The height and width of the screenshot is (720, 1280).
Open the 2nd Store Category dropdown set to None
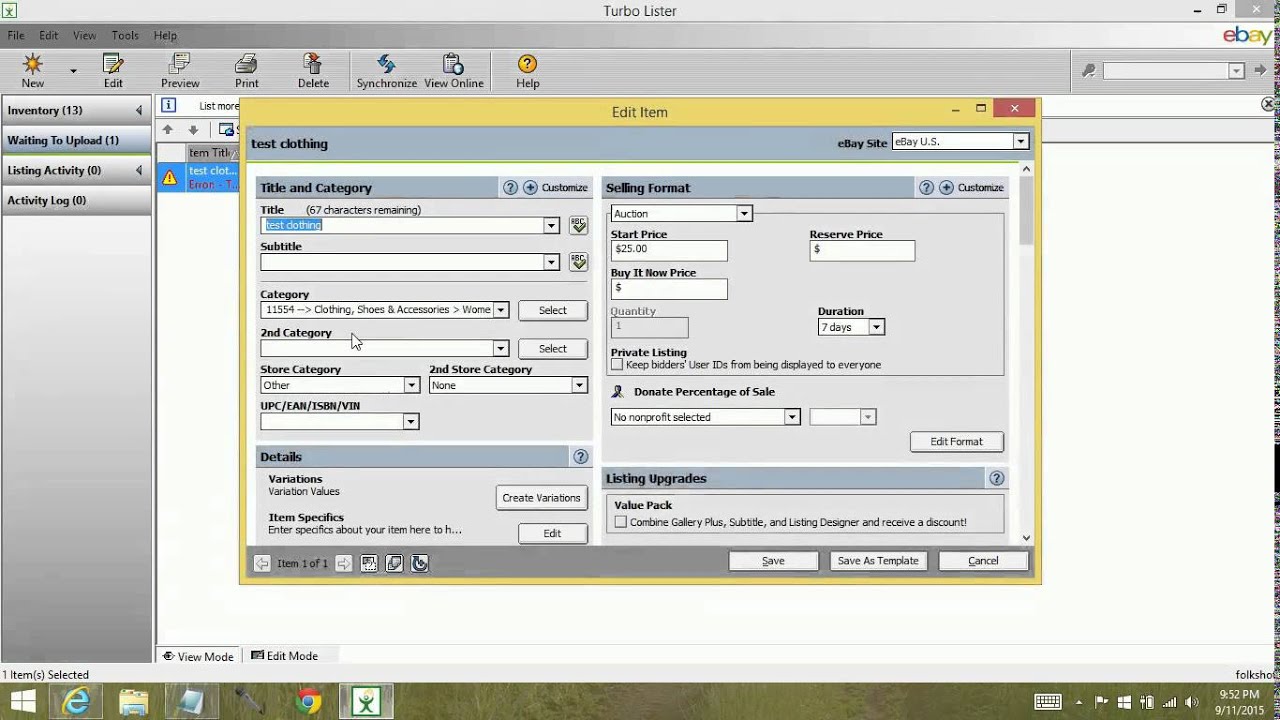tap(579, 385)
